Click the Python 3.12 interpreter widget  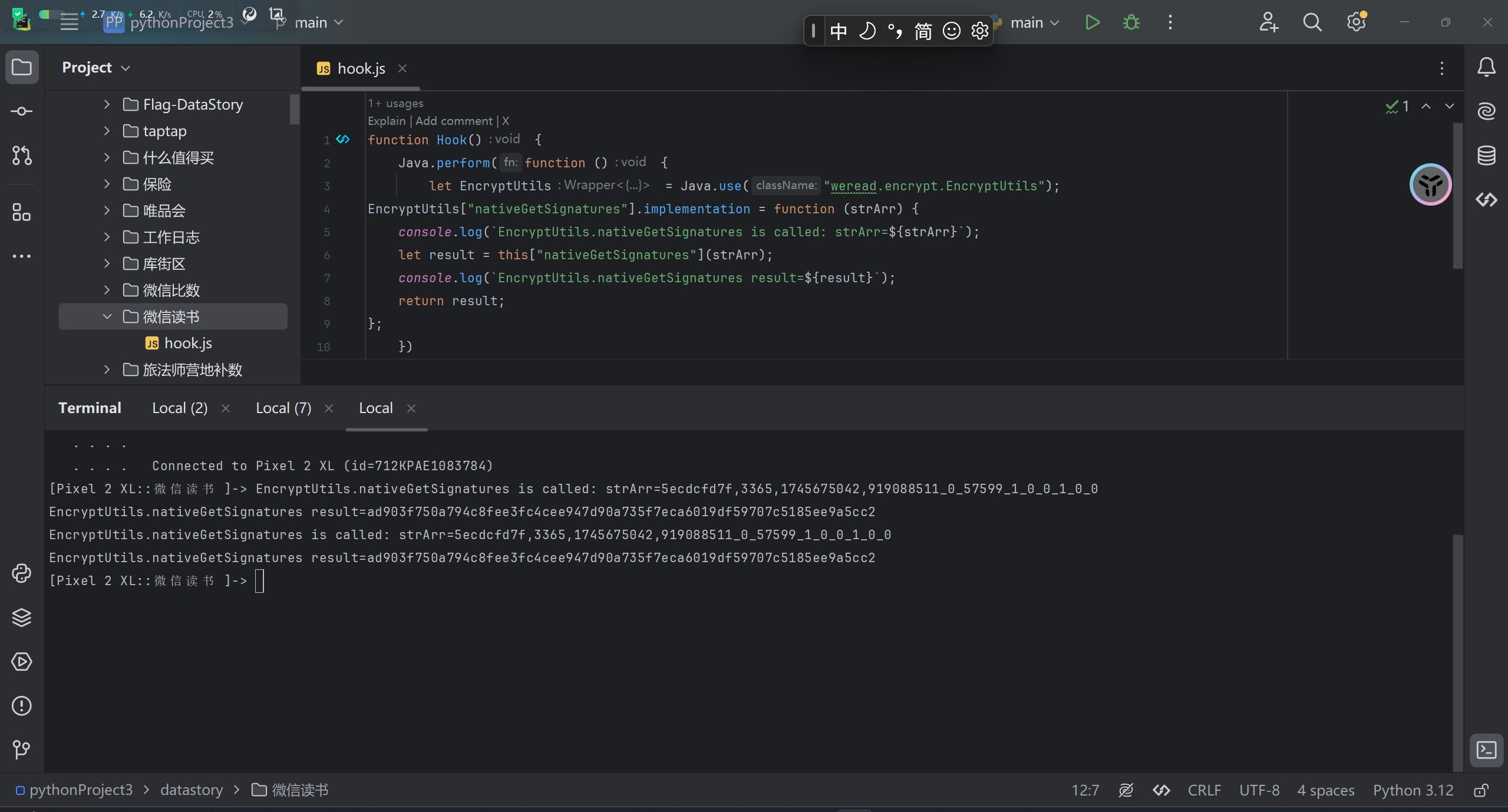[x=1413, y=790]
